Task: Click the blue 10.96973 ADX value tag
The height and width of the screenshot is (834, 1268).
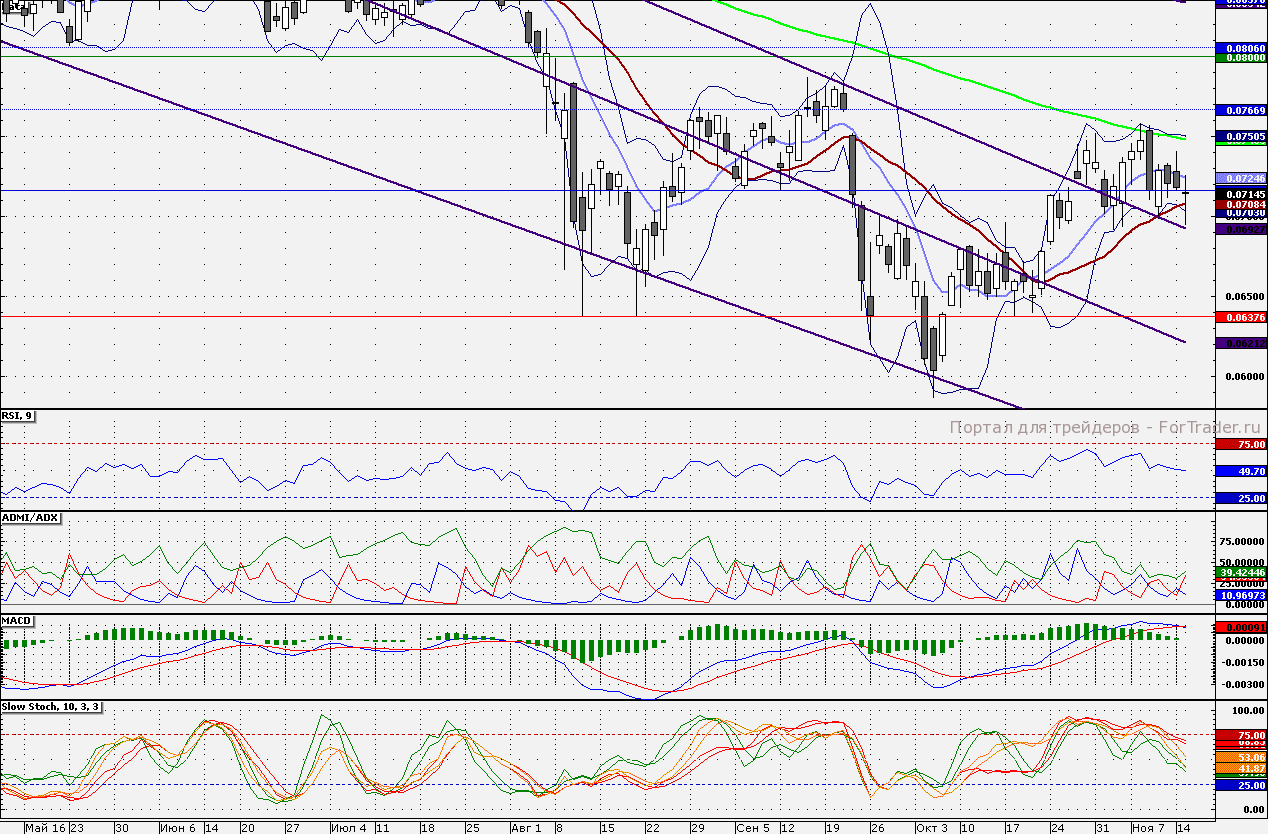Action: 1241,594
